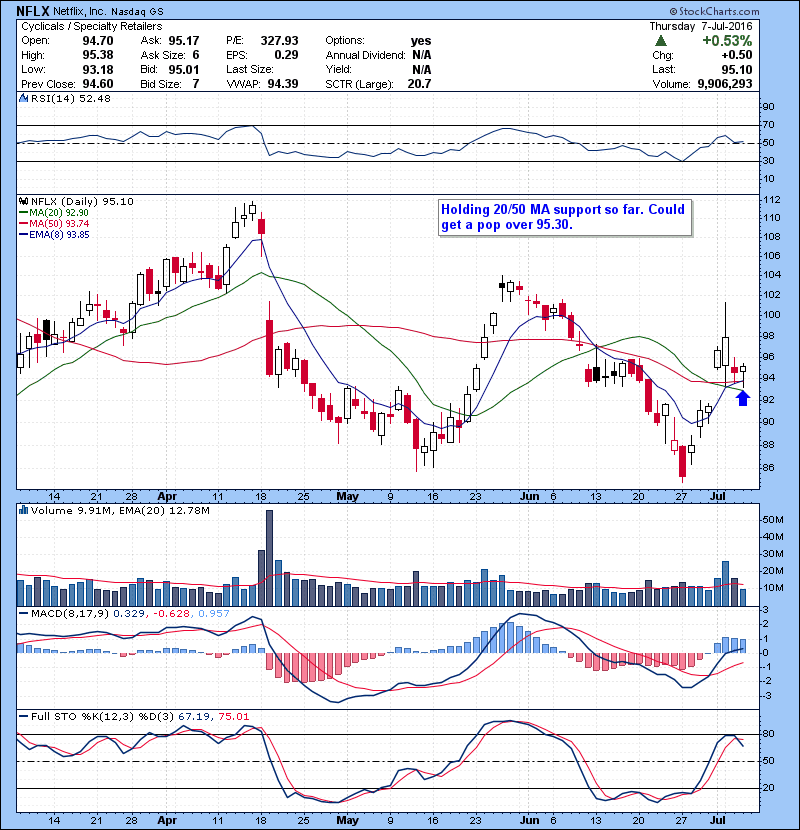
Task: Click the NFLX ticker symbol title
Action: tap(33, 11)
